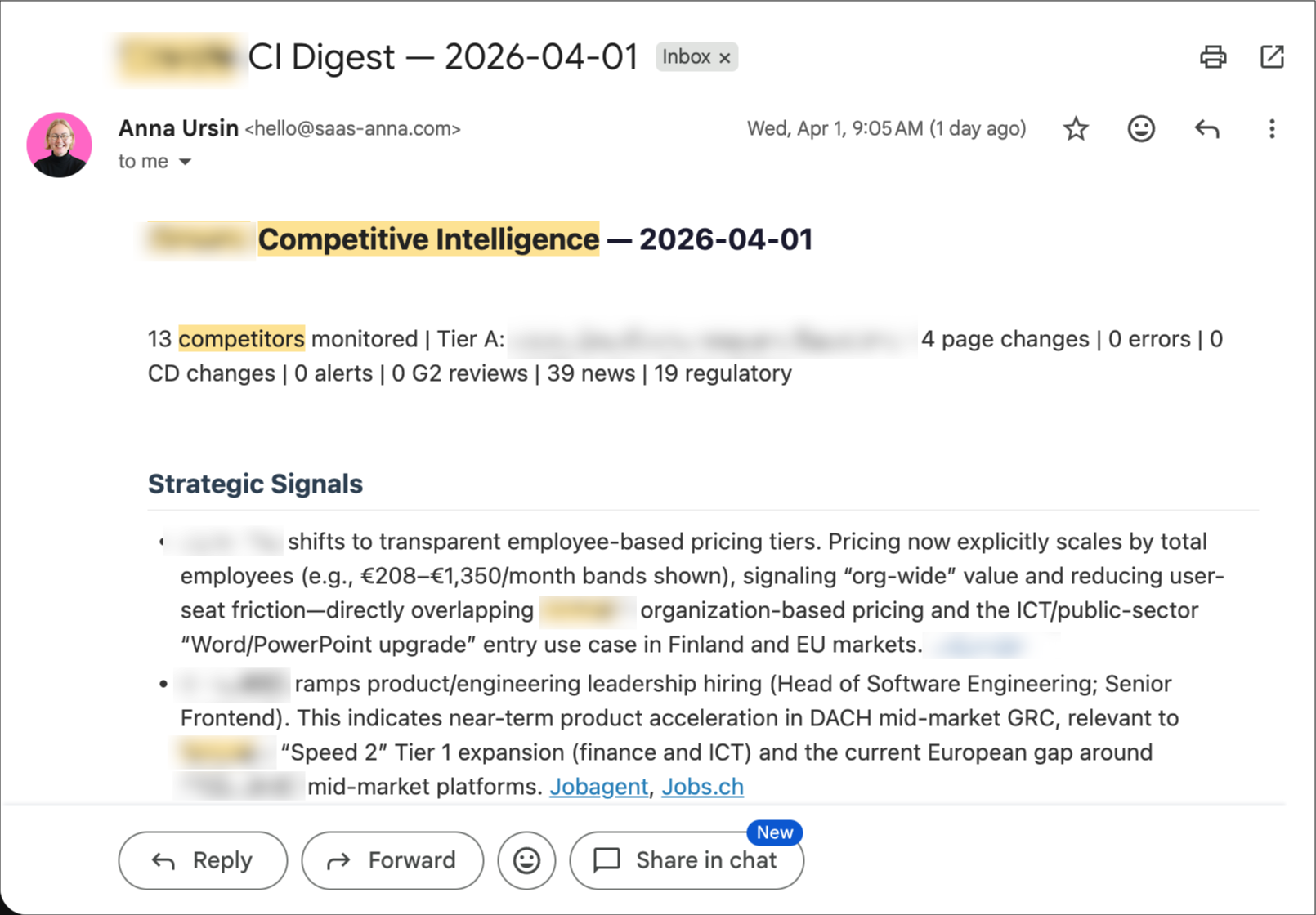Share the email in chat

click(687, 860)
